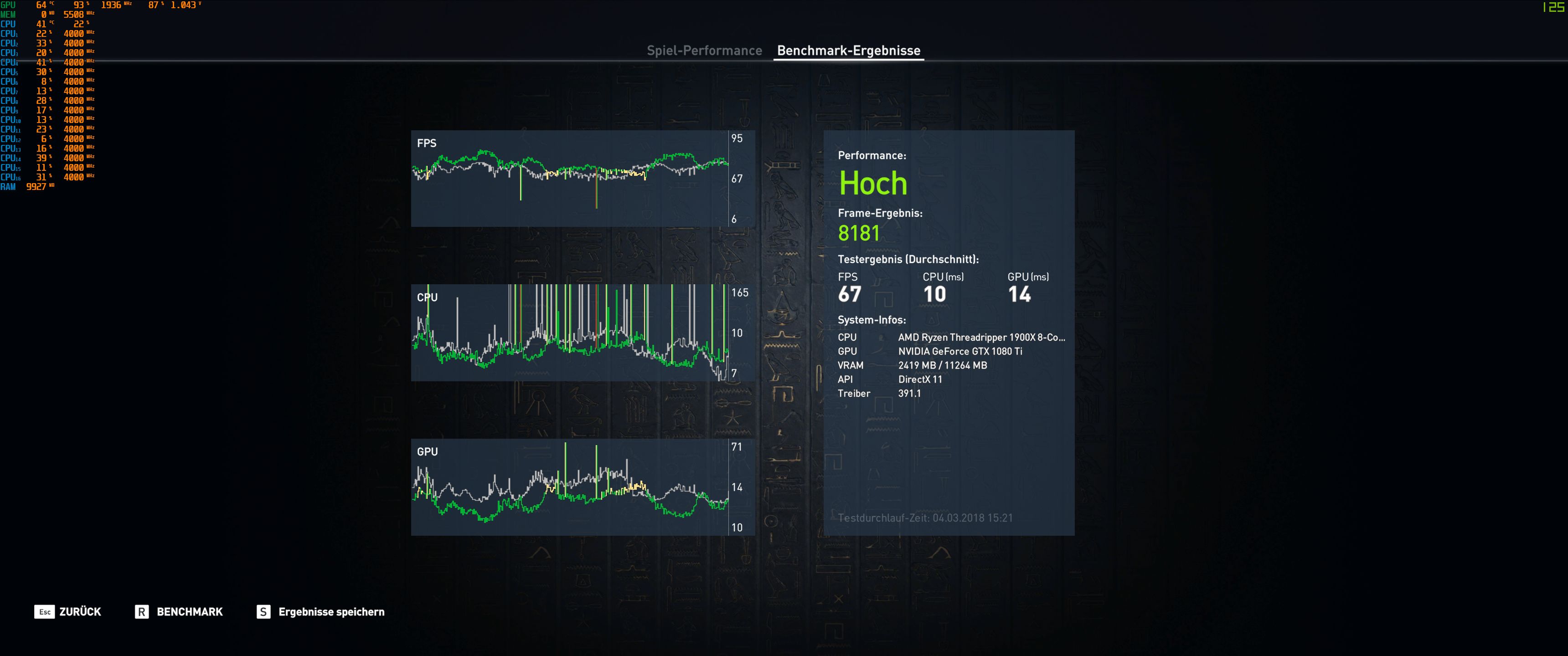The height and width of the screenshot is (656, 1568).
Task: Click the AMD Ryzen Threadripper CPU entry
Action: coord(981,337)
